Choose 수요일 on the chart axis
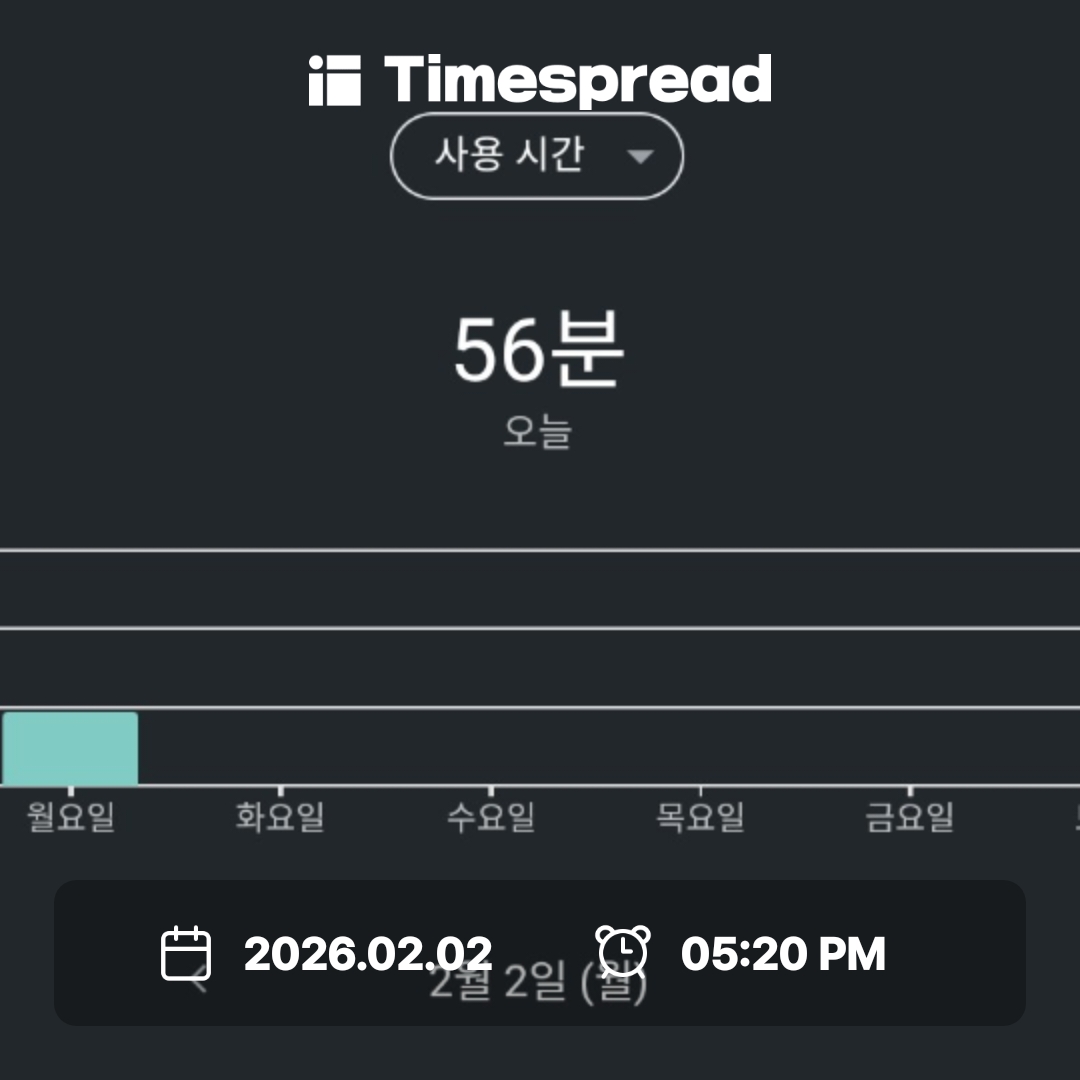The width and height of the screenshot is (1080, 1080). click(x=490, y=817)
